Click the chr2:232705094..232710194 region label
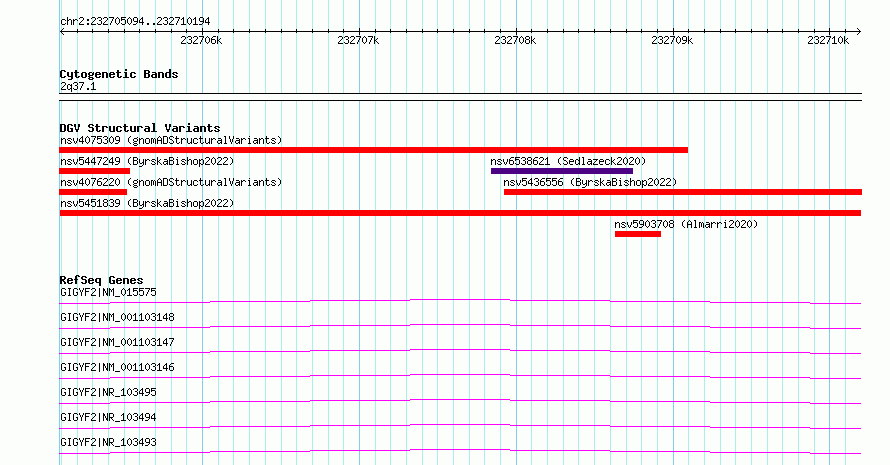The height and width of the screenshot is (465, 890). pos(135,21)
